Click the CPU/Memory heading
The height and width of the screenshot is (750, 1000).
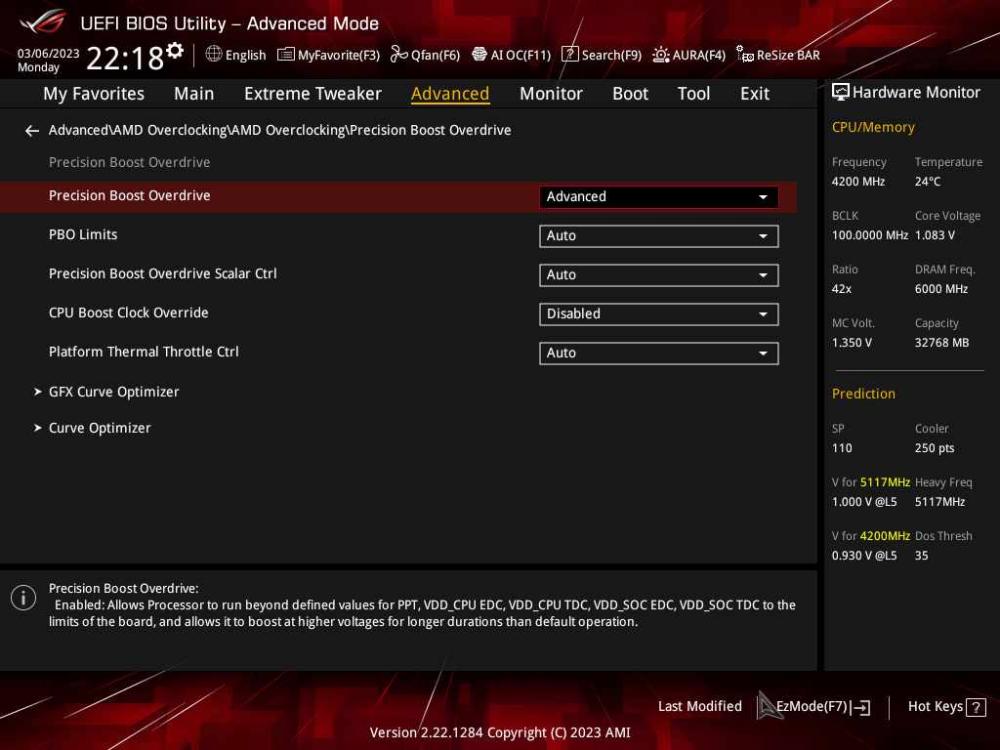click(x=873, y=127)
